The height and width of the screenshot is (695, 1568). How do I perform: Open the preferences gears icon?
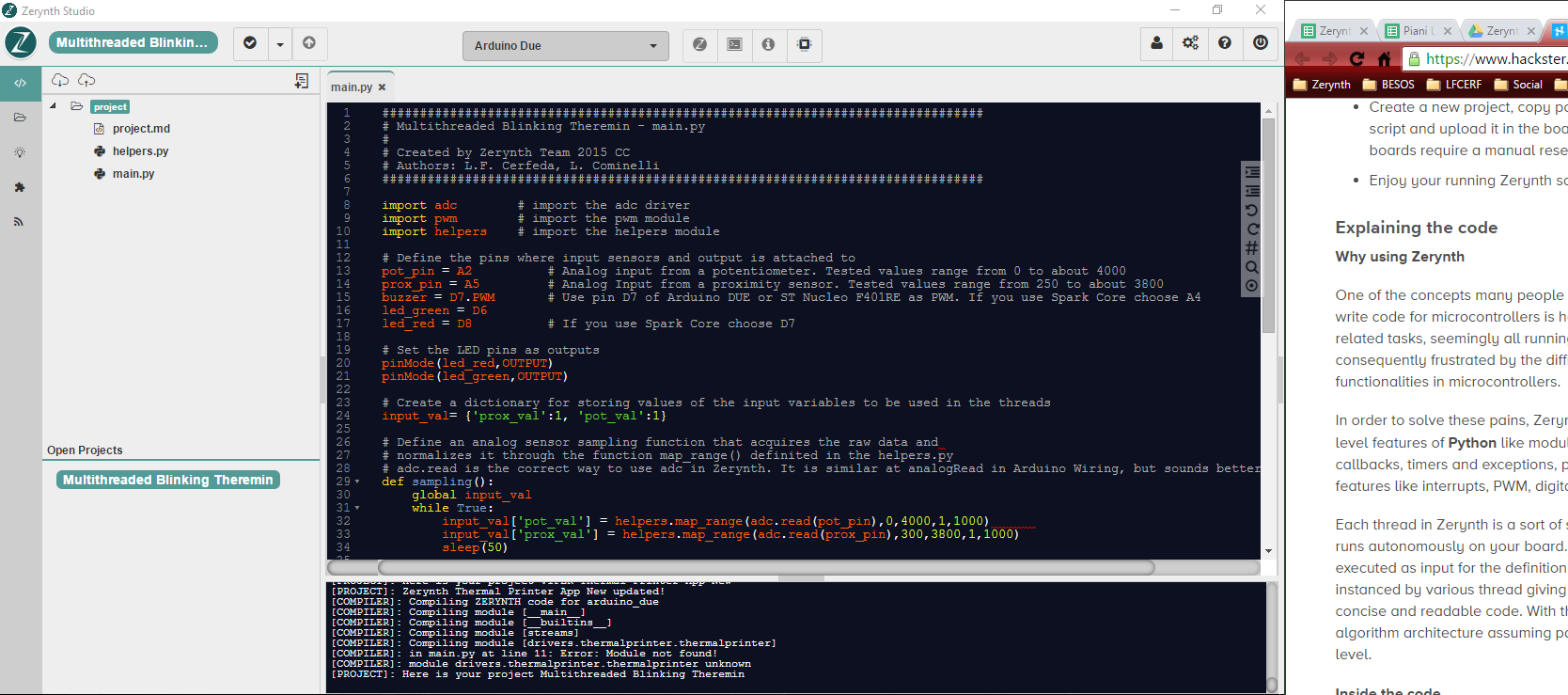click(1190, 43)
